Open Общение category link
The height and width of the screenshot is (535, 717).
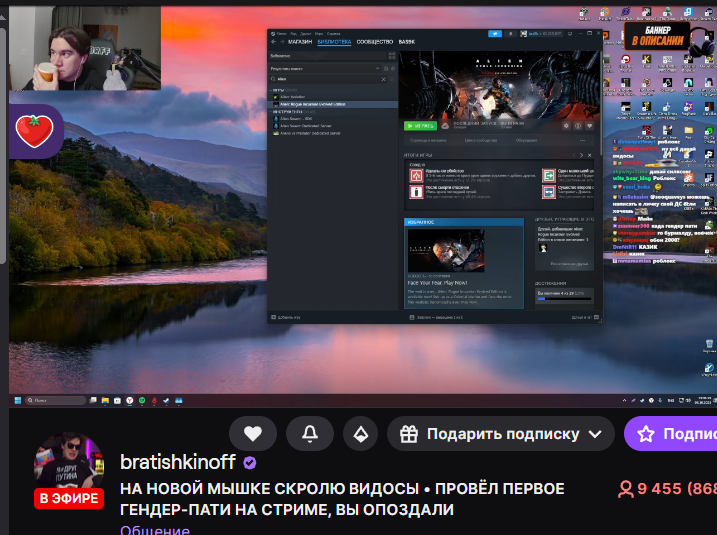click(x=155, y=530)
